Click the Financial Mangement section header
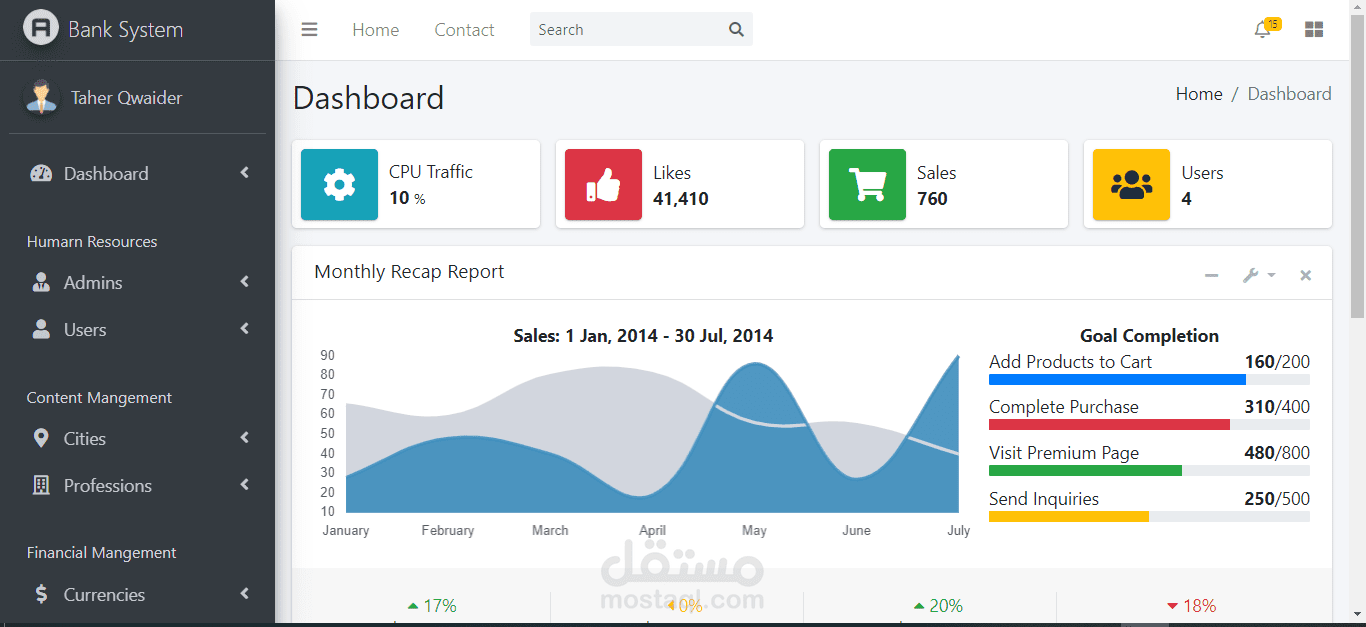Screen dimensions: 1366x627 point(101,552)
